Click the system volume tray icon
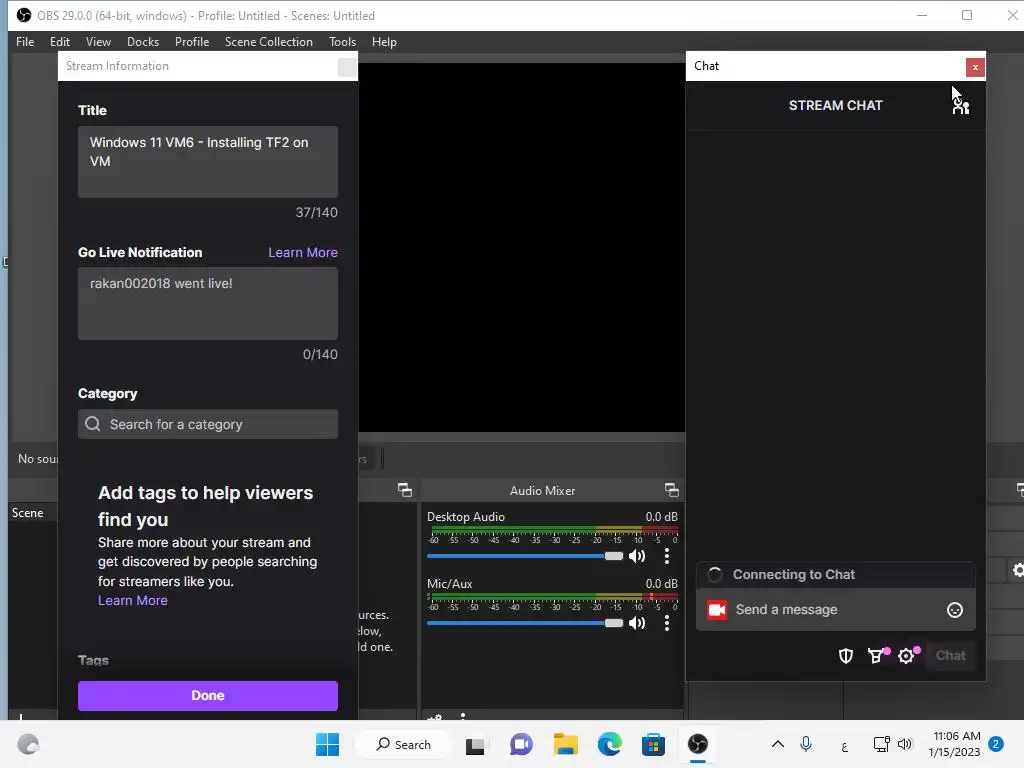The height and width of the screenshot is (768, 1024). click(905, 744)
